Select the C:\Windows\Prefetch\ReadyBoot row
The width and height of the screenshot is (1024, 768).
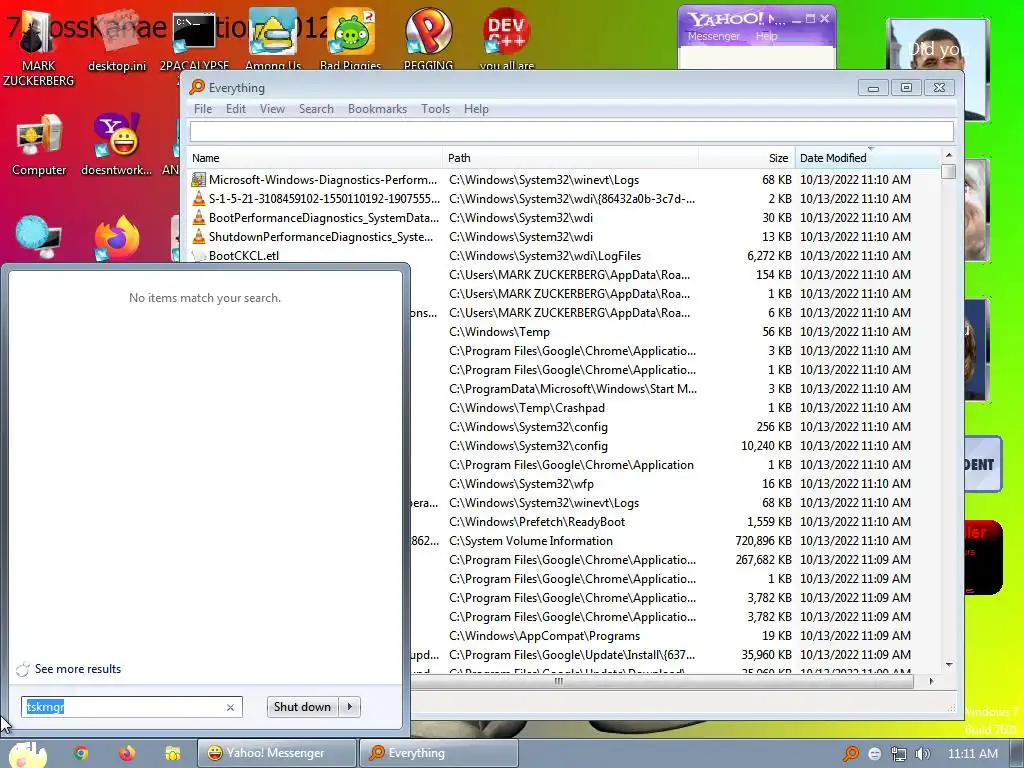pyautogui.click(x=676, y=522)
